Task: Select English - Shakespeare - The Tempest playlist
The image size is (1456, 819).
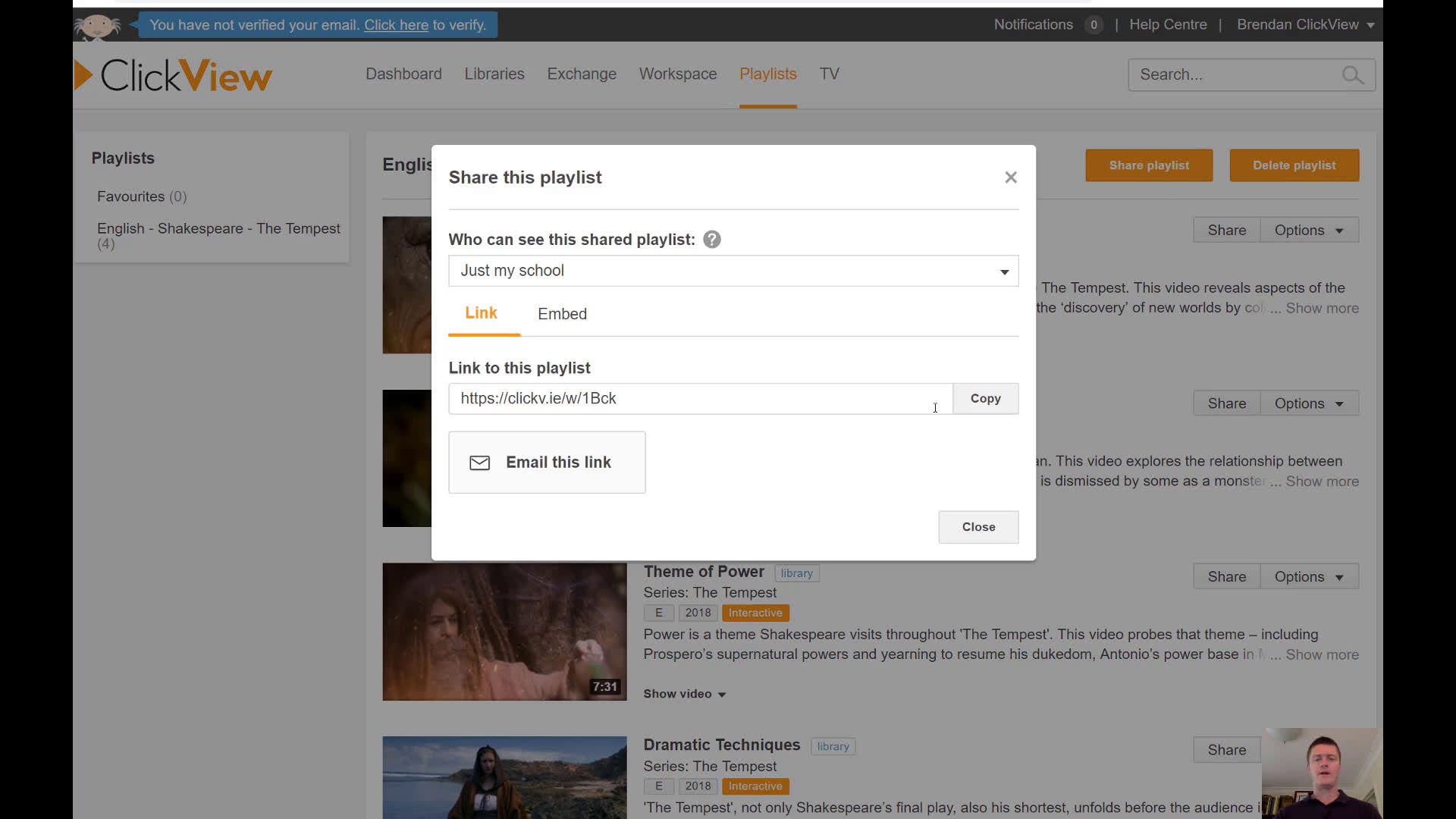Action: pos(218,229)
